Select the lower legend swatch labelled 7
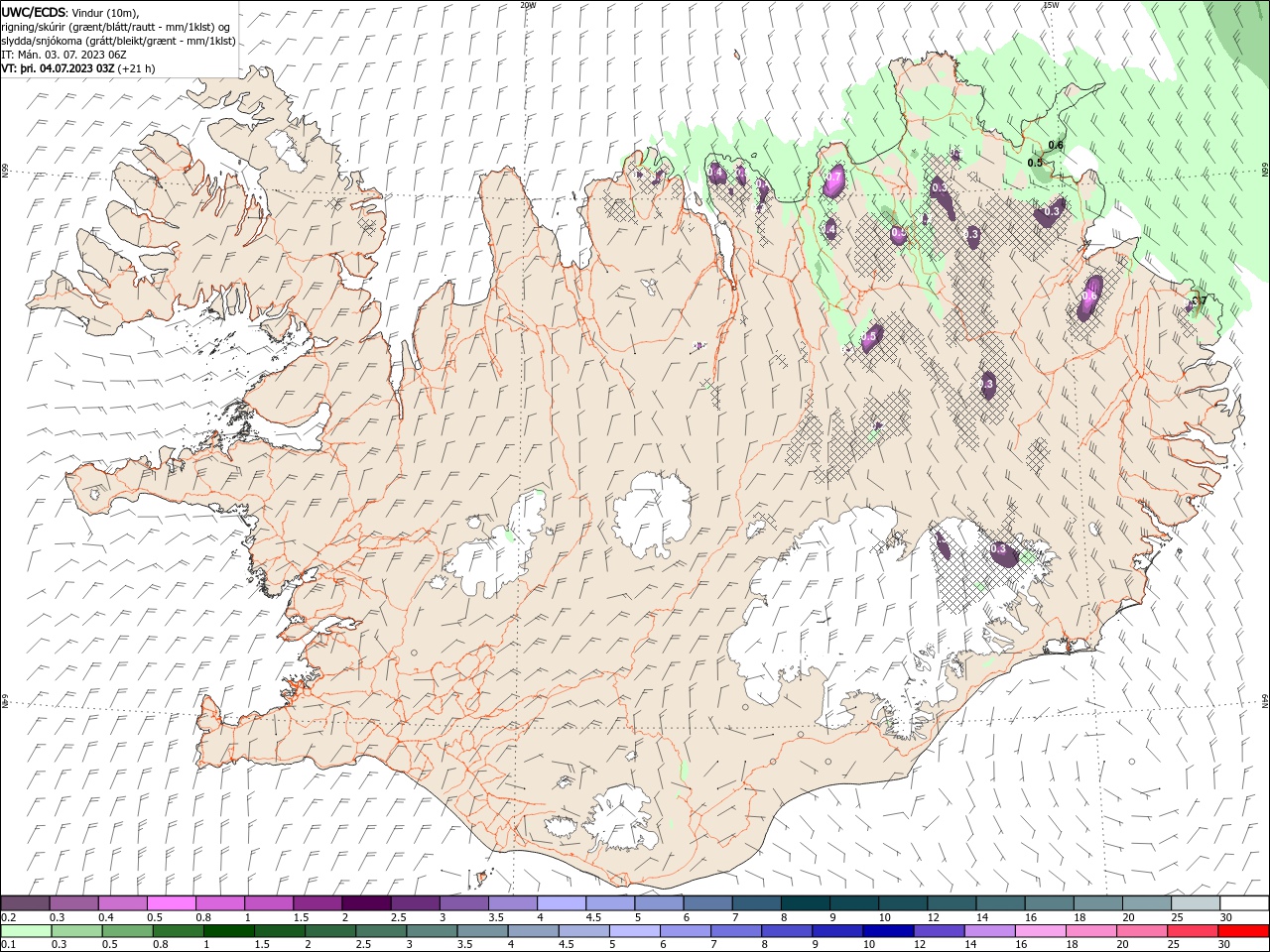The image size is (1270, 952). click(x=736, y=931)
